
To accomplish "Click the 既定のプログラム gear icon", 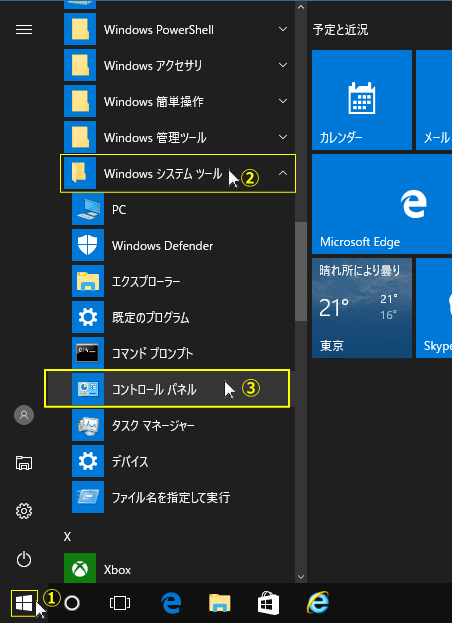I will (x=88, y=317).
